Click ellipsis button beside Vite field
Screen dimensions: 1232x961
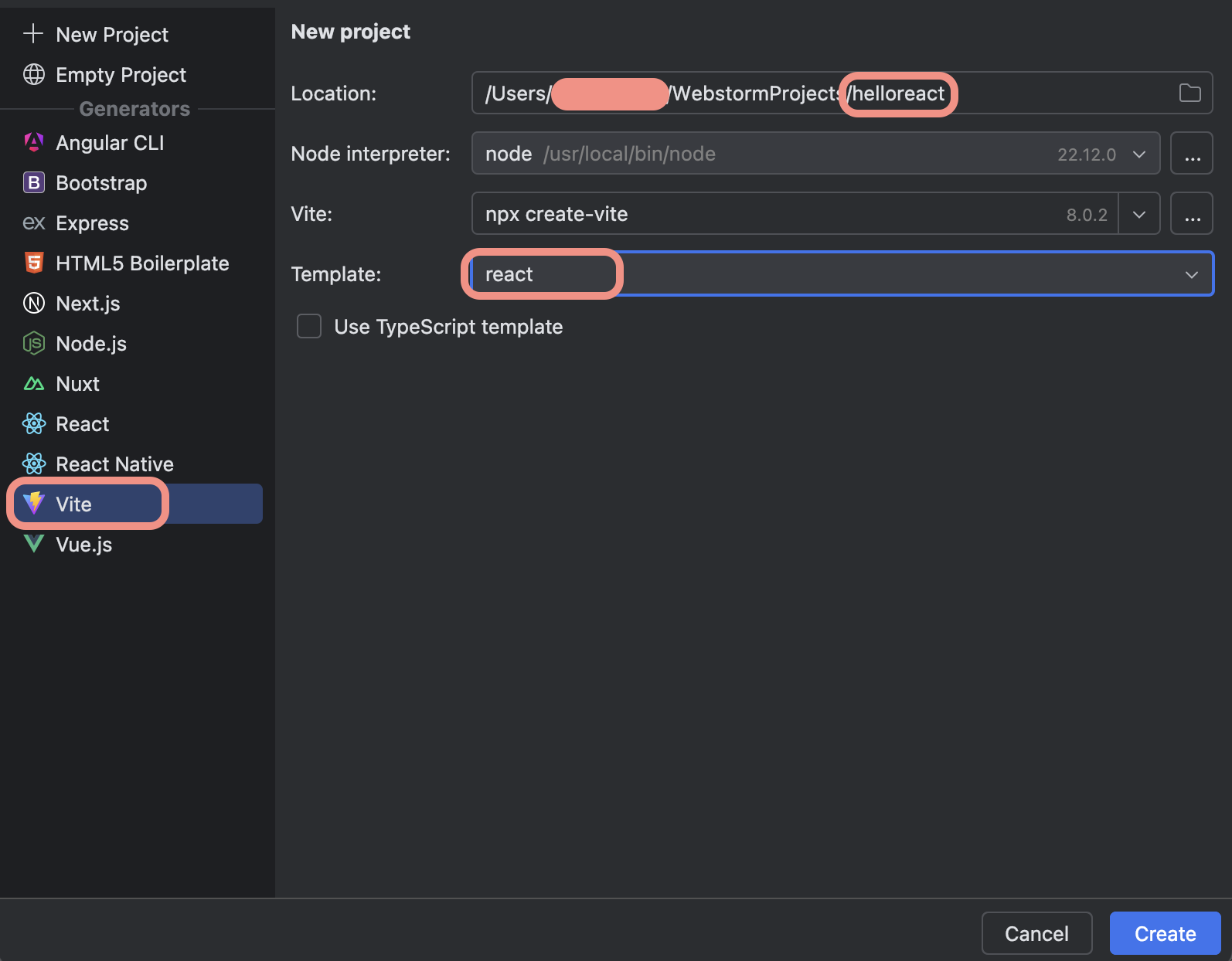(1192, 214)
